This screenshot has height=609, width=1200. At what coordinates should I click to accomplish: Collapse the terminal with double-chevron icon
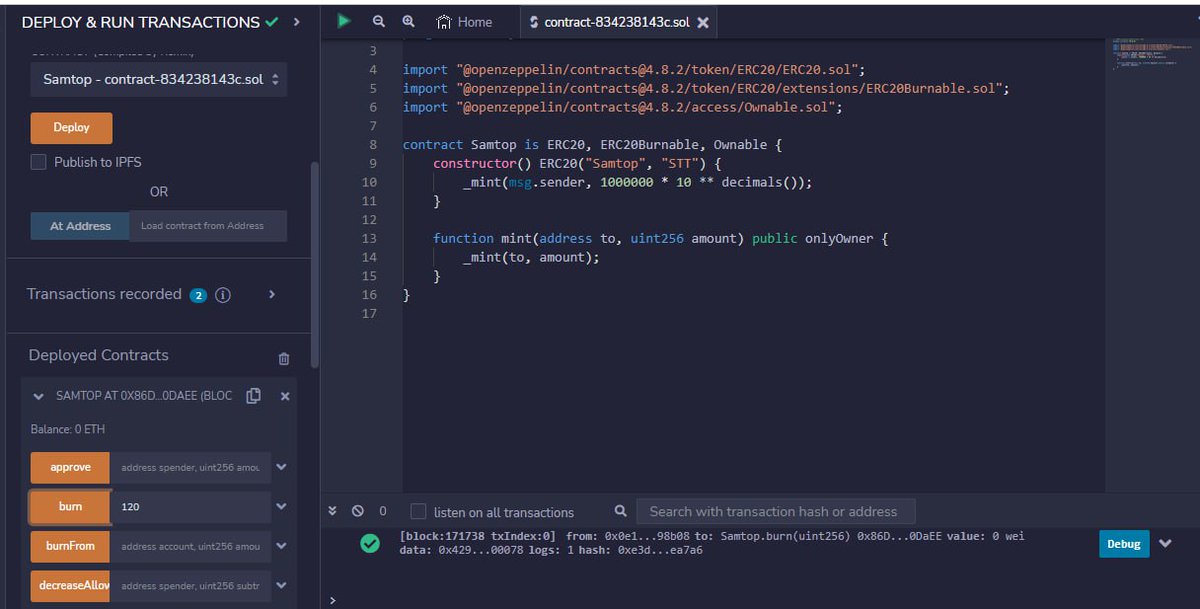click(334, 511)
